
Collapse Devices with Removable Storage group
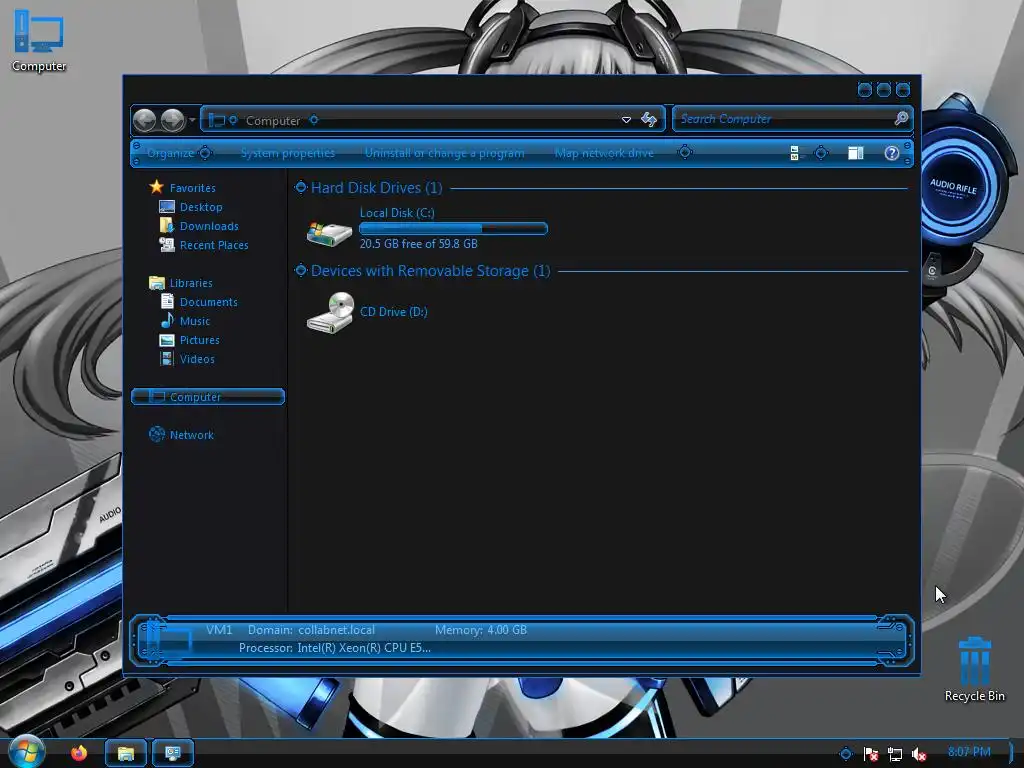[x=300, y=270]
